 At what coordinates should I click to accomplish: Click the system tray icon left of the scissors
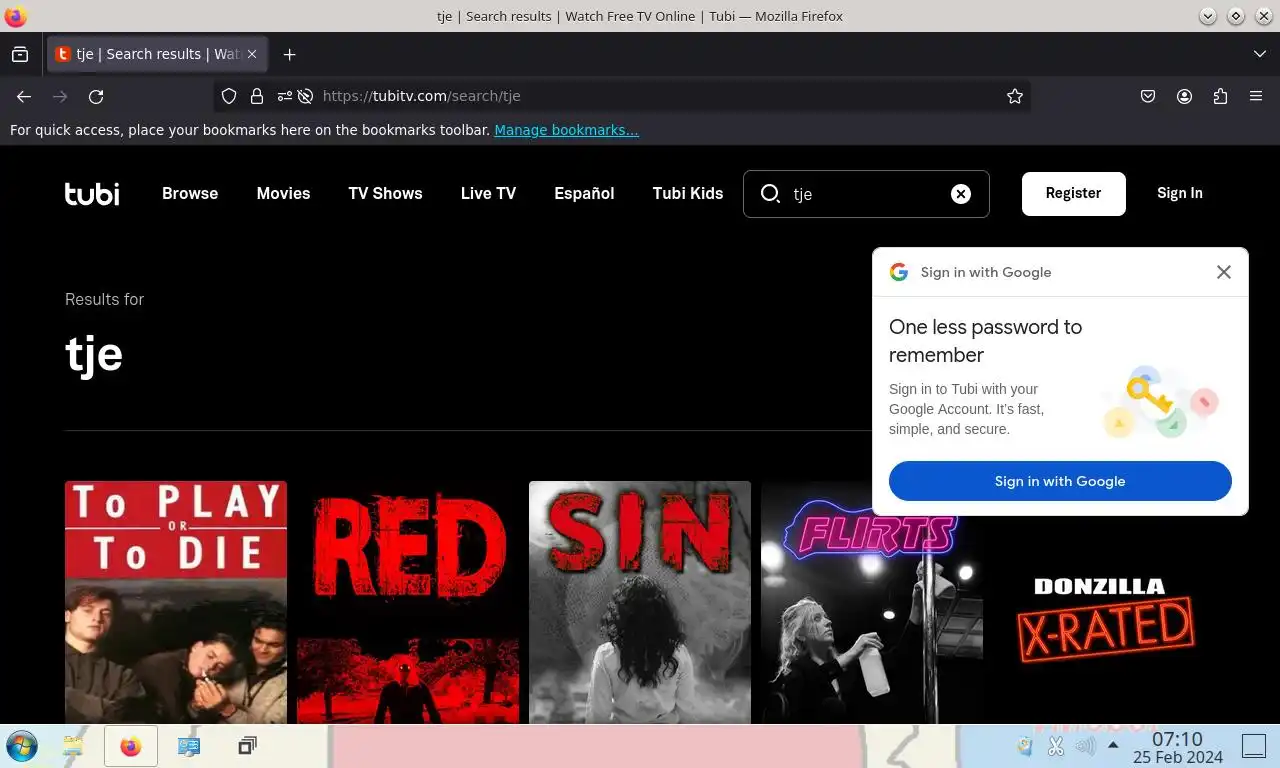point(1026,746)
